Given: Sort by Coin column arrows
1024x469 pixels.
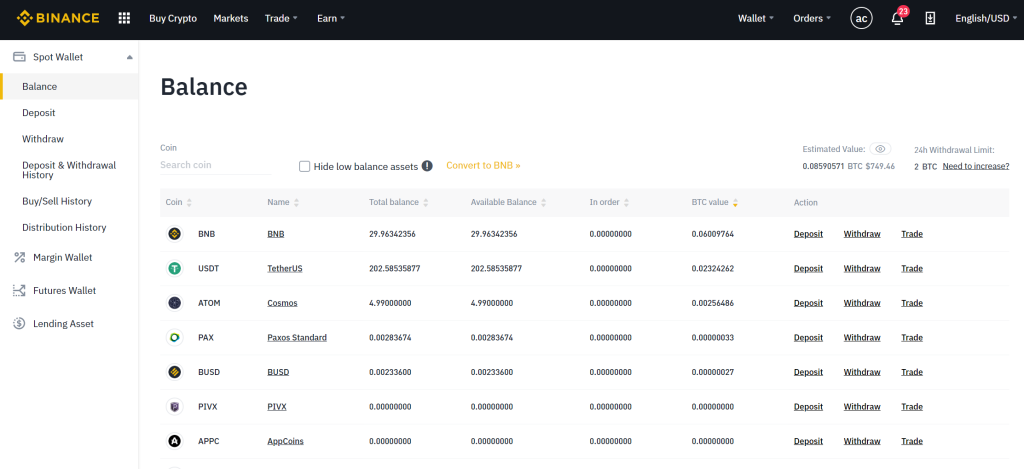Looking at the screenshot, I should (x=189, y=203).
